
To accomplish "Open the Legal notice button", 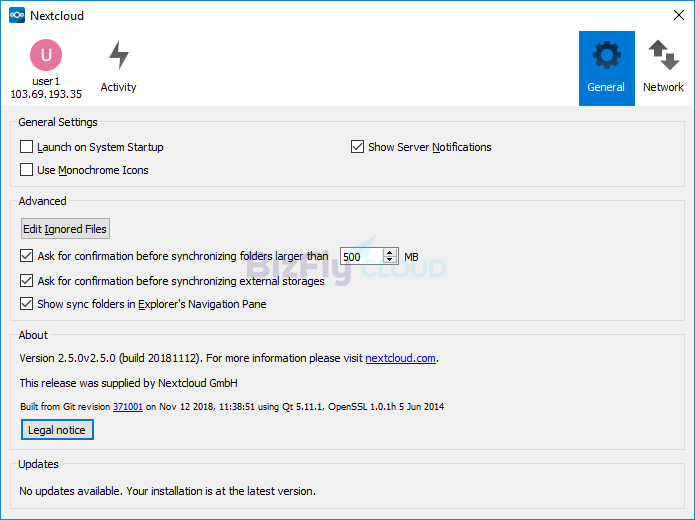I will coord(57,430).
